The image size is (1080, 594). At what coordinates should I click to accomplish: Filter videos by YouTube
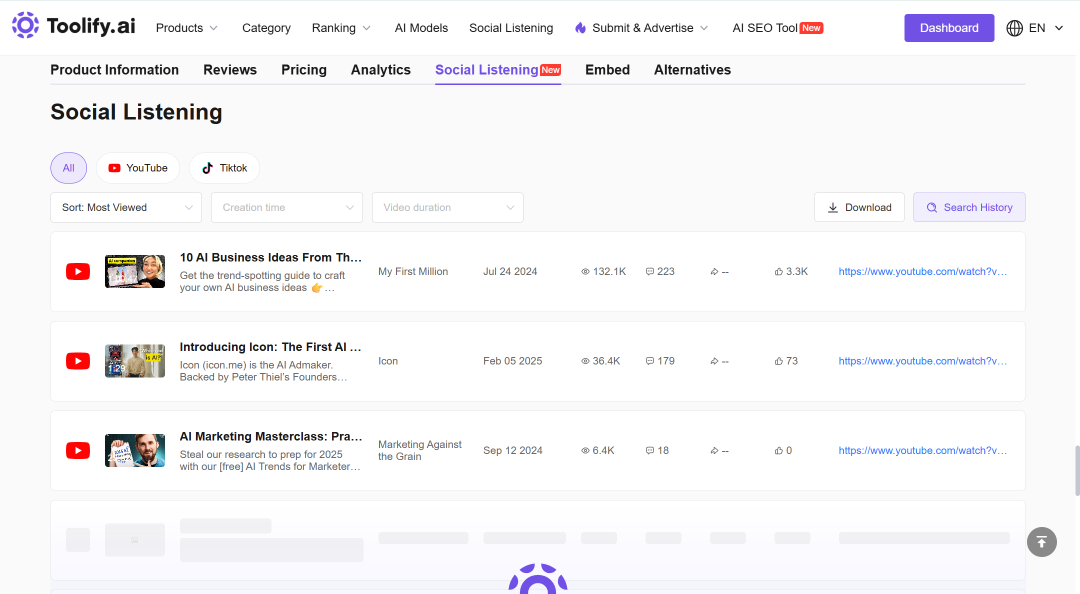138,168
